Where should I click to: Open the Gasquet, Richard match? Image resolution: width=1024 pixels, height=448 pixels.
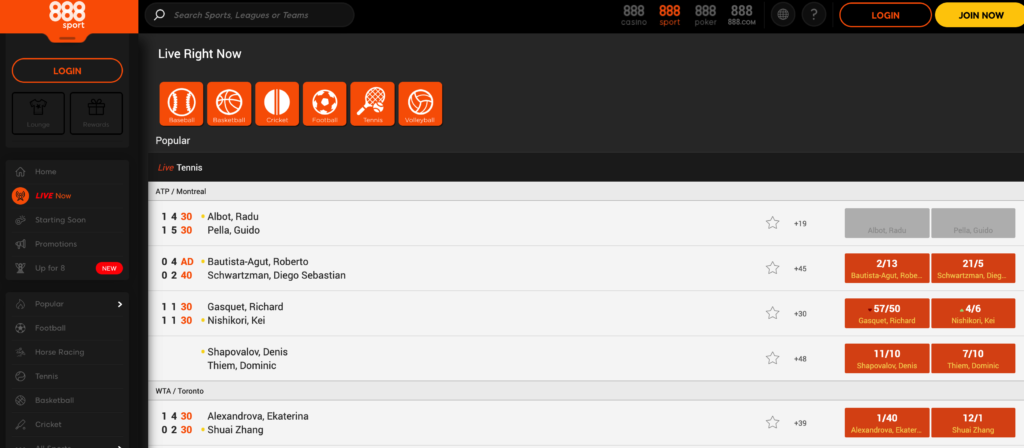coord(245,307)
